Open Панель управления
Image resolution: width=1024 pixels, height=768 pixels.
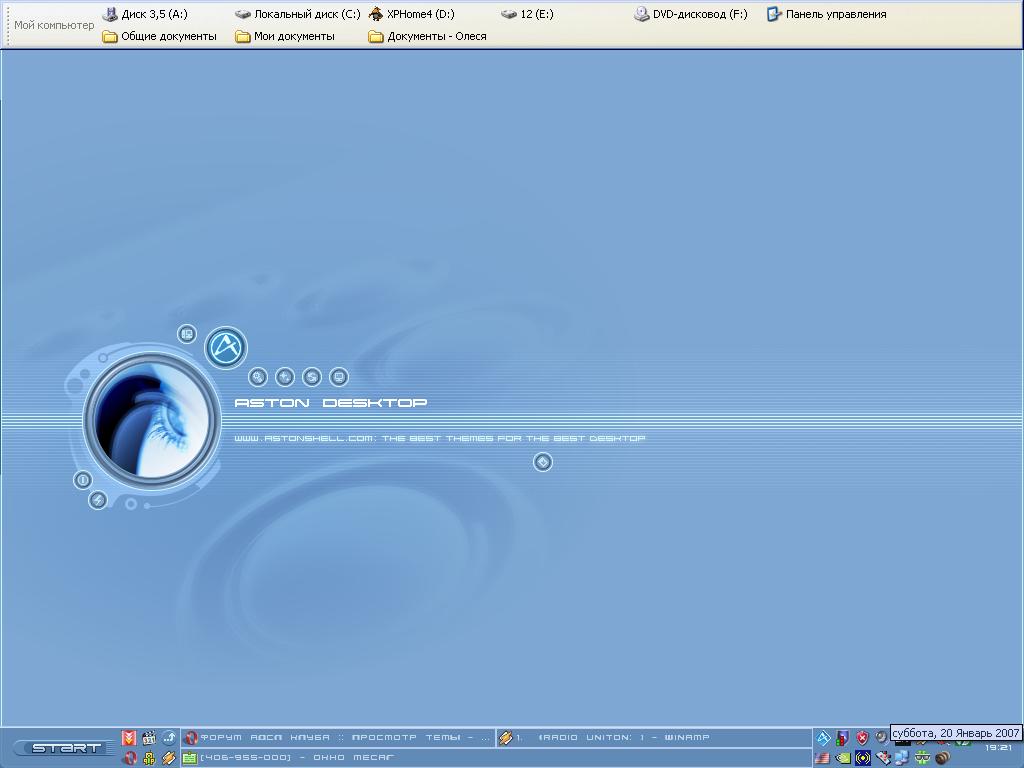tap(826, 14)
